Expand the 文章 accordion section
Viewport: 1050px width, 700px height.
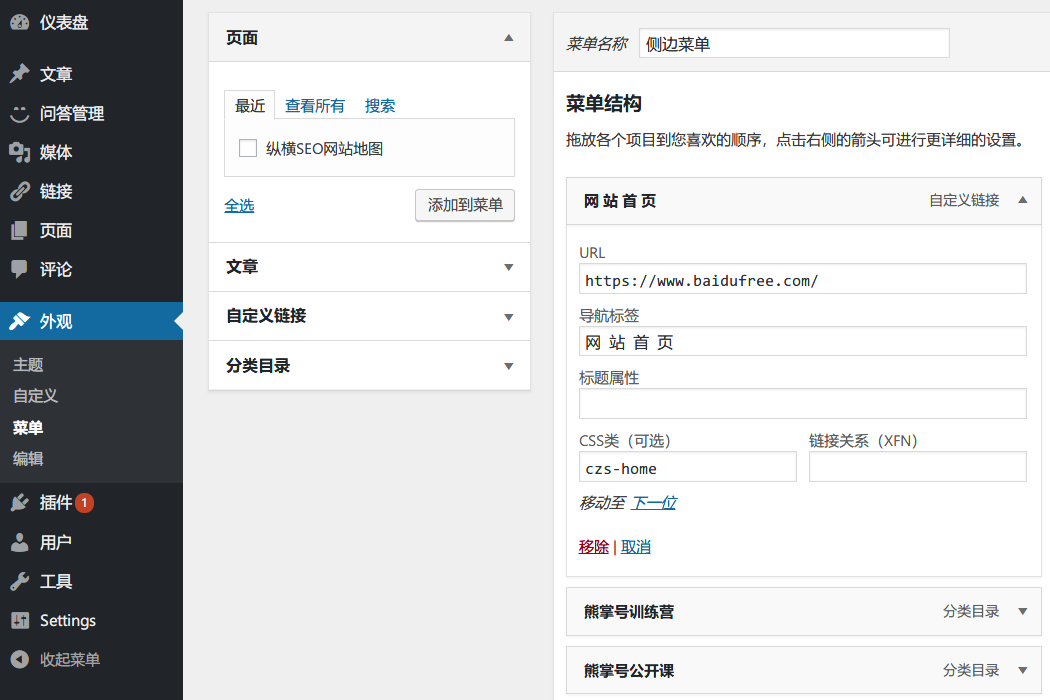coord(508,267)
